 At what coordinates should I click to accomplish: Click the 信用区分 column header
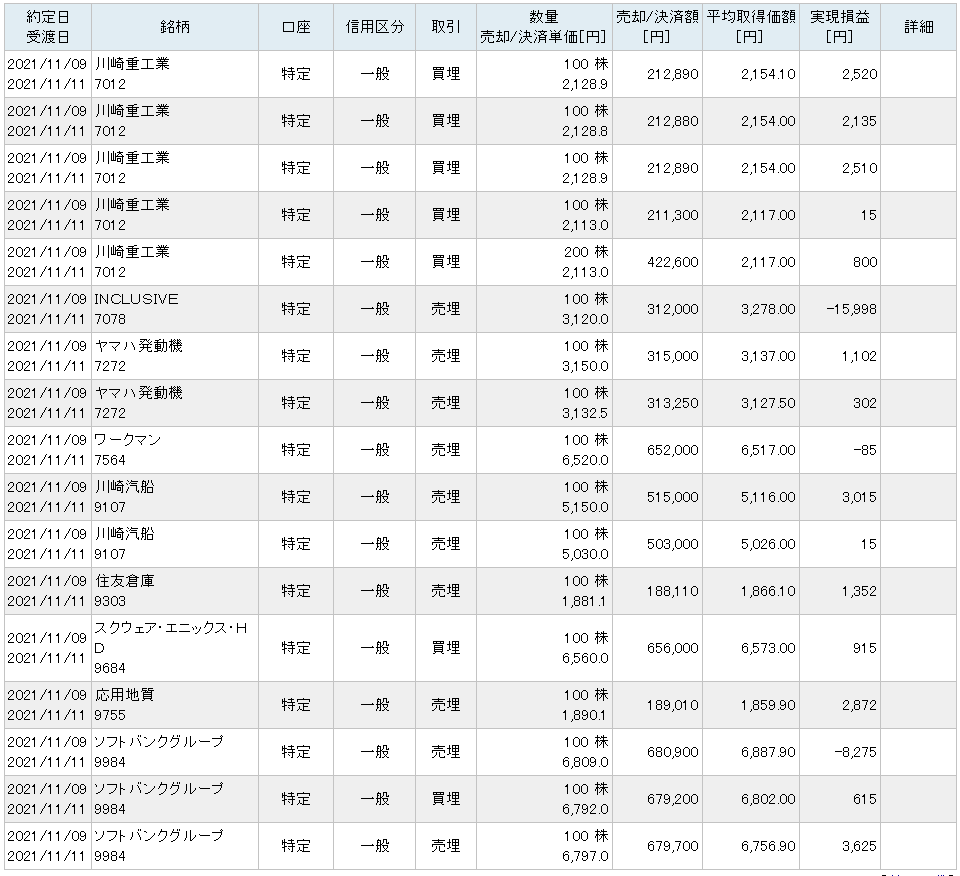[x=375, y=27]
